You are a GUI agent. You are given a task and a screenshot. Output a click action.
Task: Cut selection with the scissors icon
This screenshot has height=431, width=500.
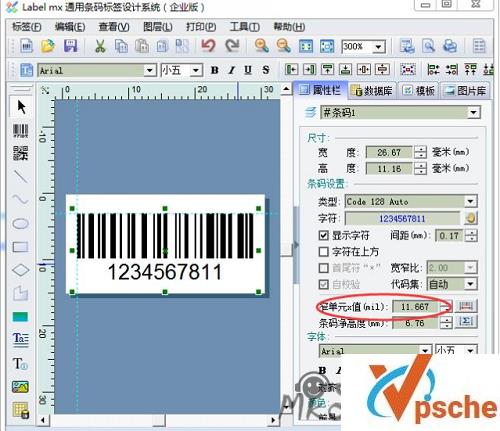pyautogui.click(x=100, y=46)
